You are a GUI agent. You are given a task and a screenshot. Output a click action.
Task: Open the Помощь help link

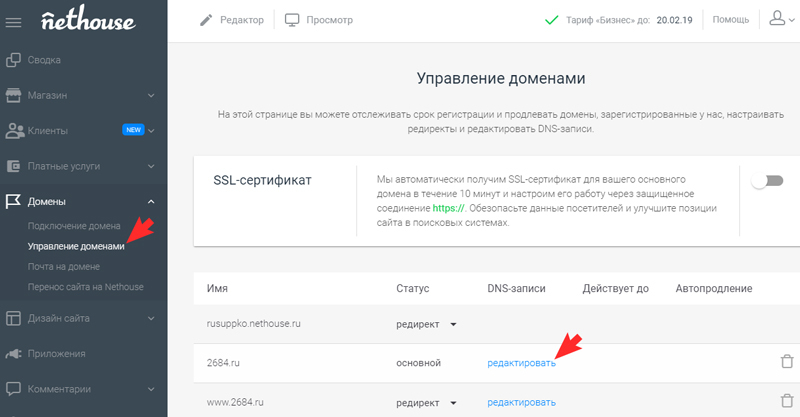[x=731, y=20]
